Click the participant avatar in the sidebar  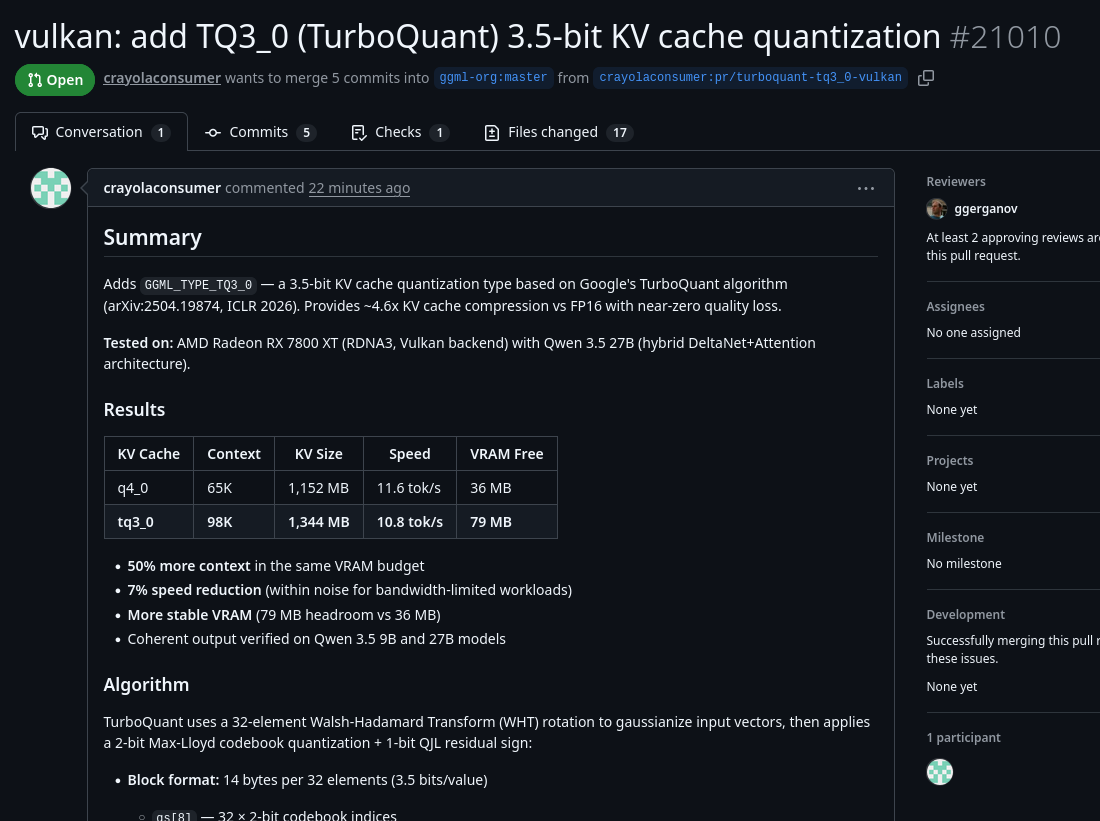(x=939, y=772)
